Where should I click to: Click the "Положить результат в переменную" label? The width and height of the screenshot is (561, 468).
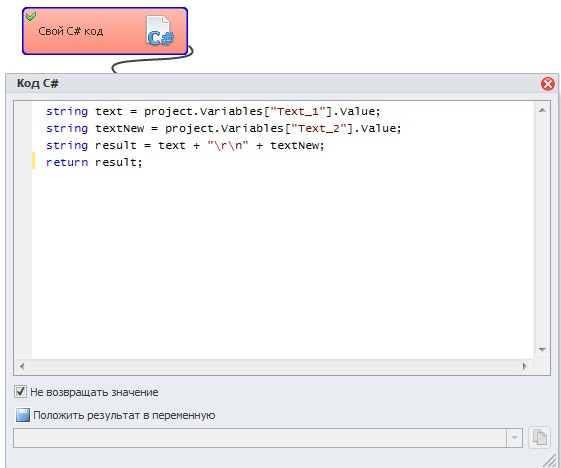click(124, 415)
